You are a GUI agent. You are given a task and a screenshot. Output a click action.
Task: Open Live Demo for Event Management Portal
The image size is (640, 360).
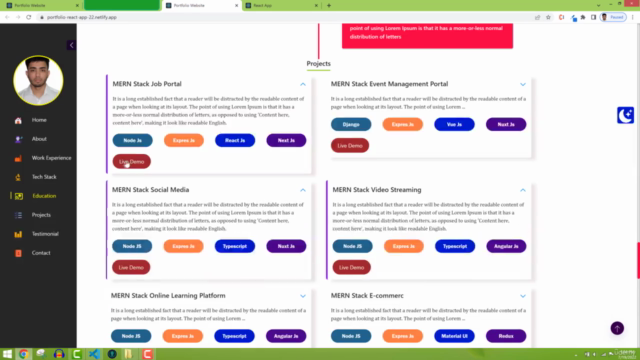350,146
